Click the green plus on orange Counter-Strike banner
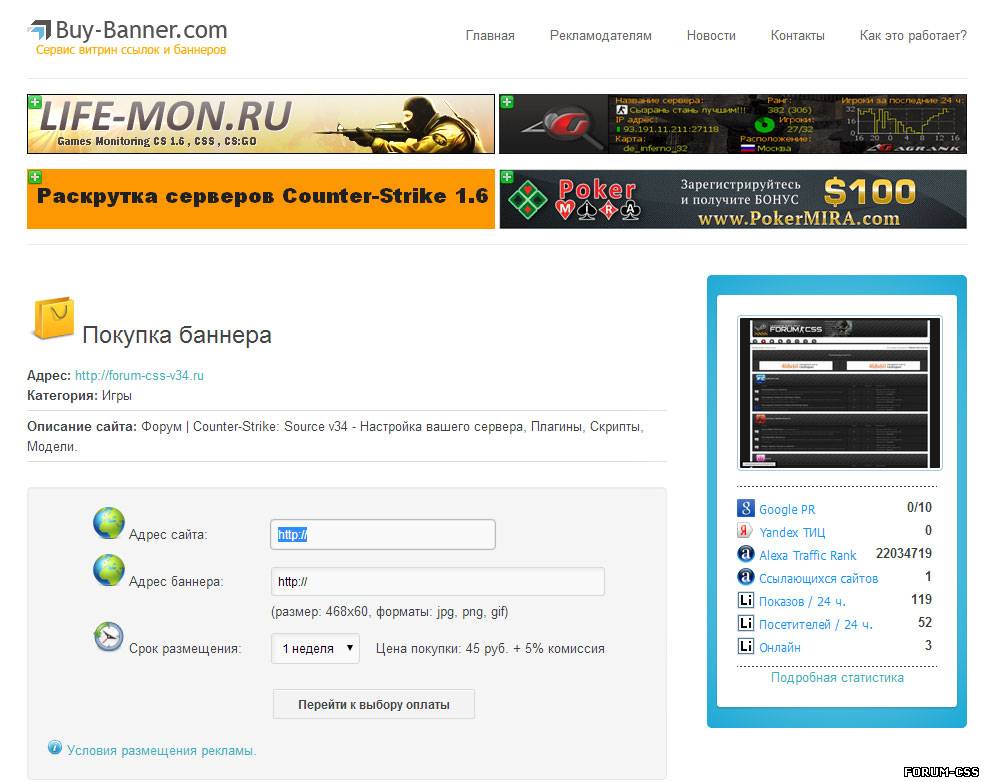Viewport: 984px width, 782px height. coord(35,177)
